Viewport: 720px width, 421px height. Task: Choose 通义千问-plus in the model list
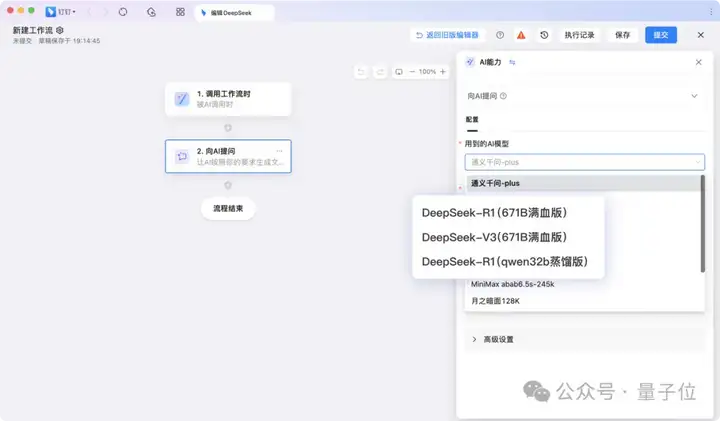(583, 183)
